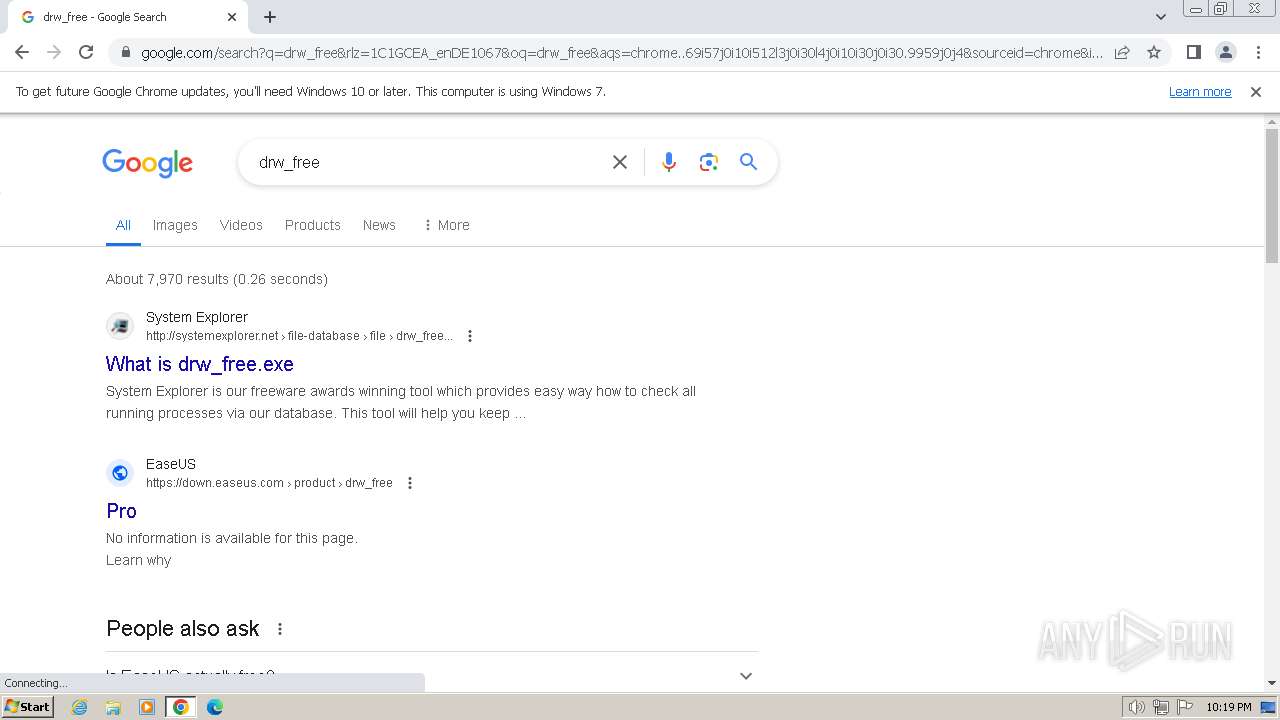
Task: Click down.easeus.com URL breadcrumb
Action: tap(269, 483)
